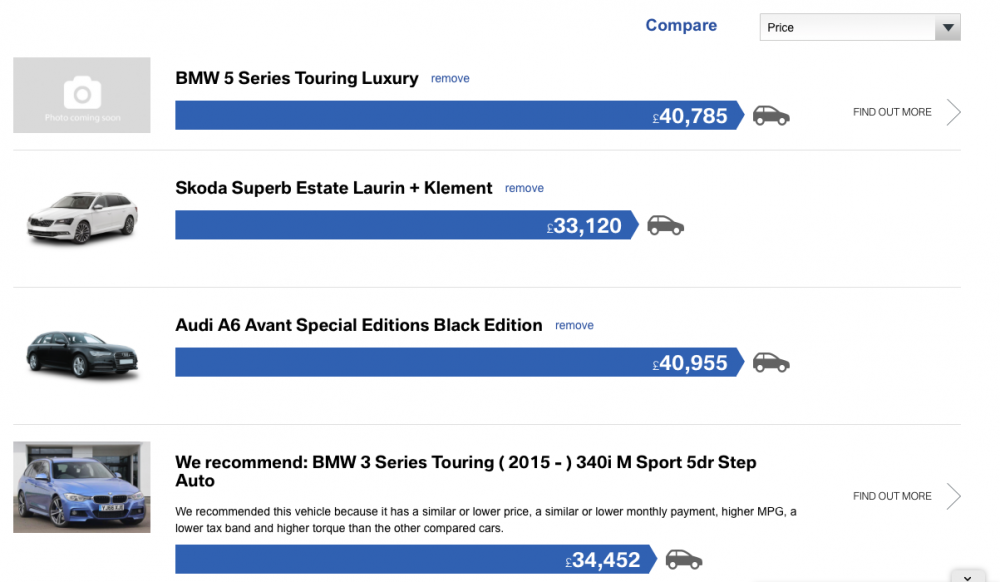Screen dimensions: 1000x582
Task: Click chevron arrow next to BMW 5 Series FIND OUT MORE
Action: pyautogui.click(x=953, y=112)
